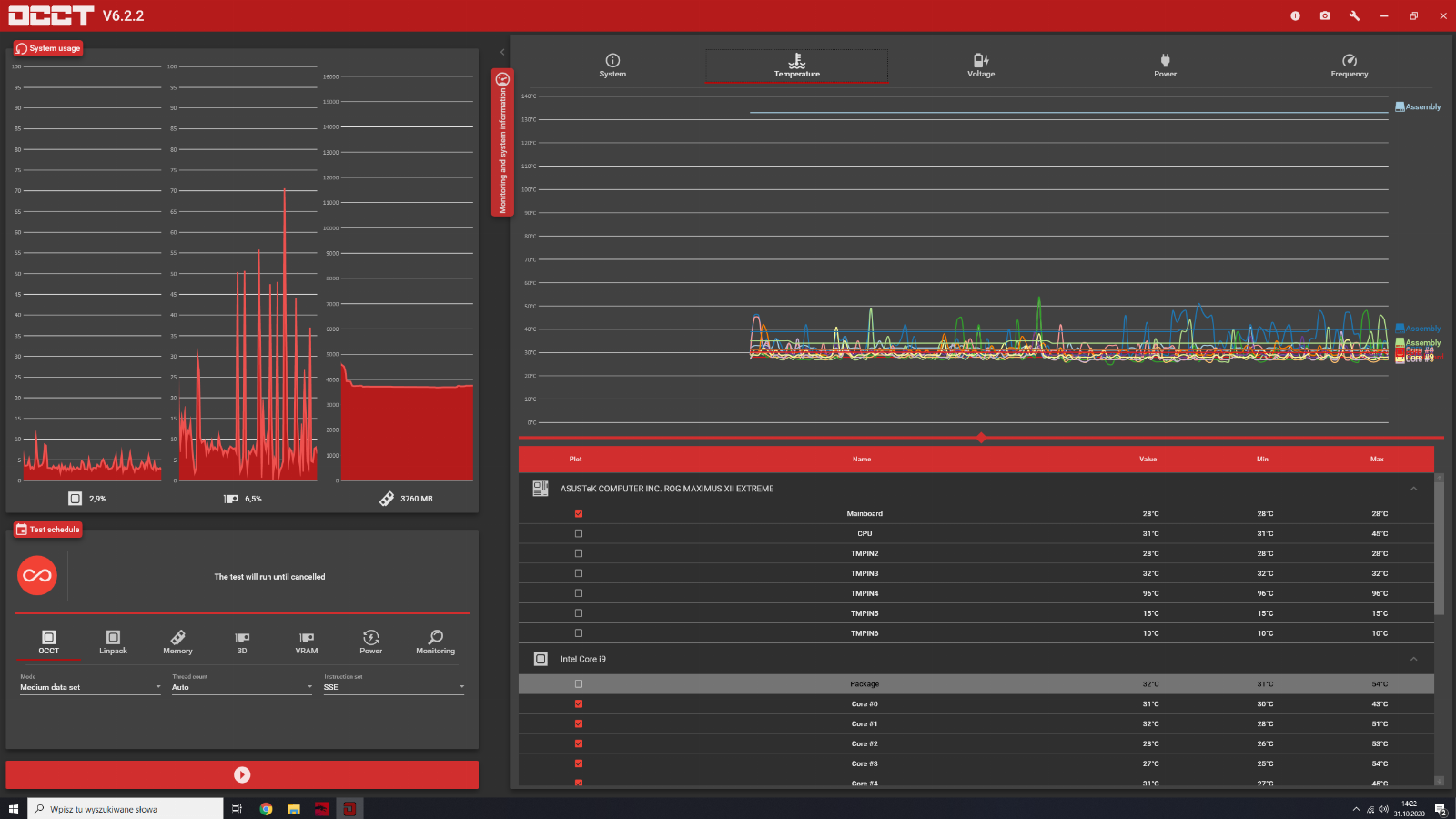Open the Mode dropdown set to Medium data set
Screen dimensions: 1456x819
click(91, 687)
